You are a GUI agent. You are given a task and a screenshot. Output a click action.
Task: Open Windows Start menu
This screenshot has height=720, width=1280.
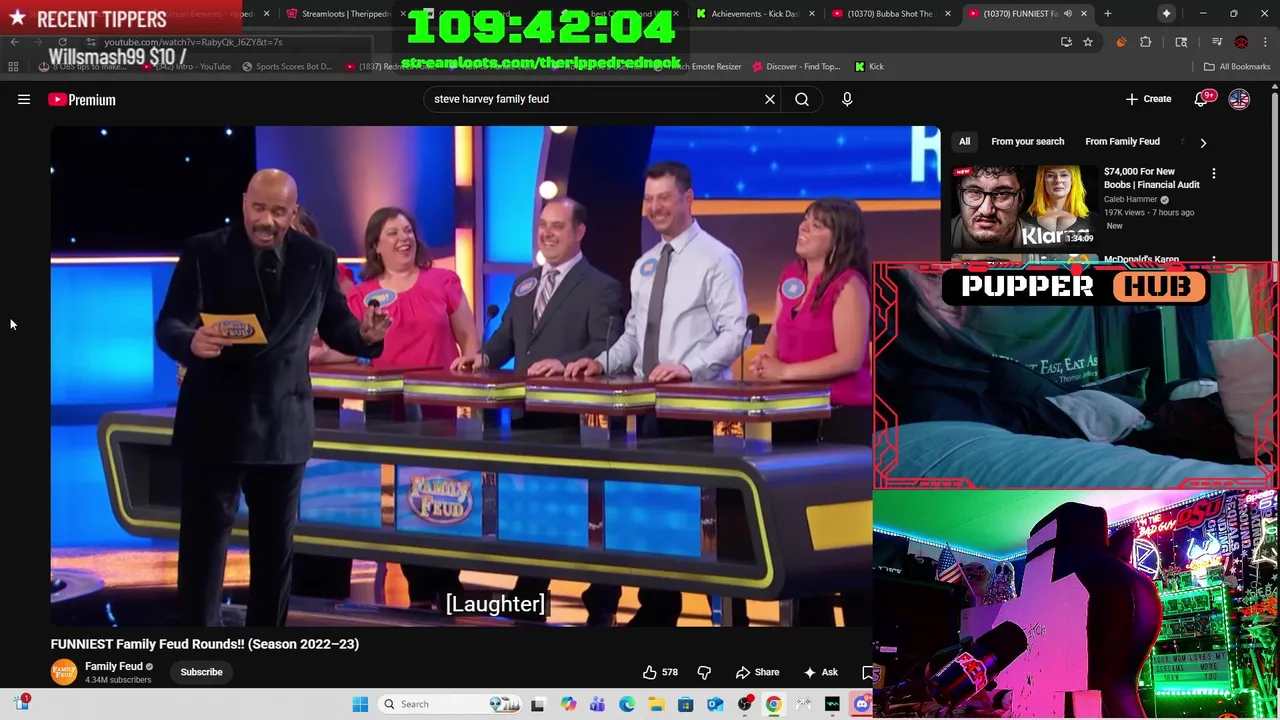[x=360, y=704]
